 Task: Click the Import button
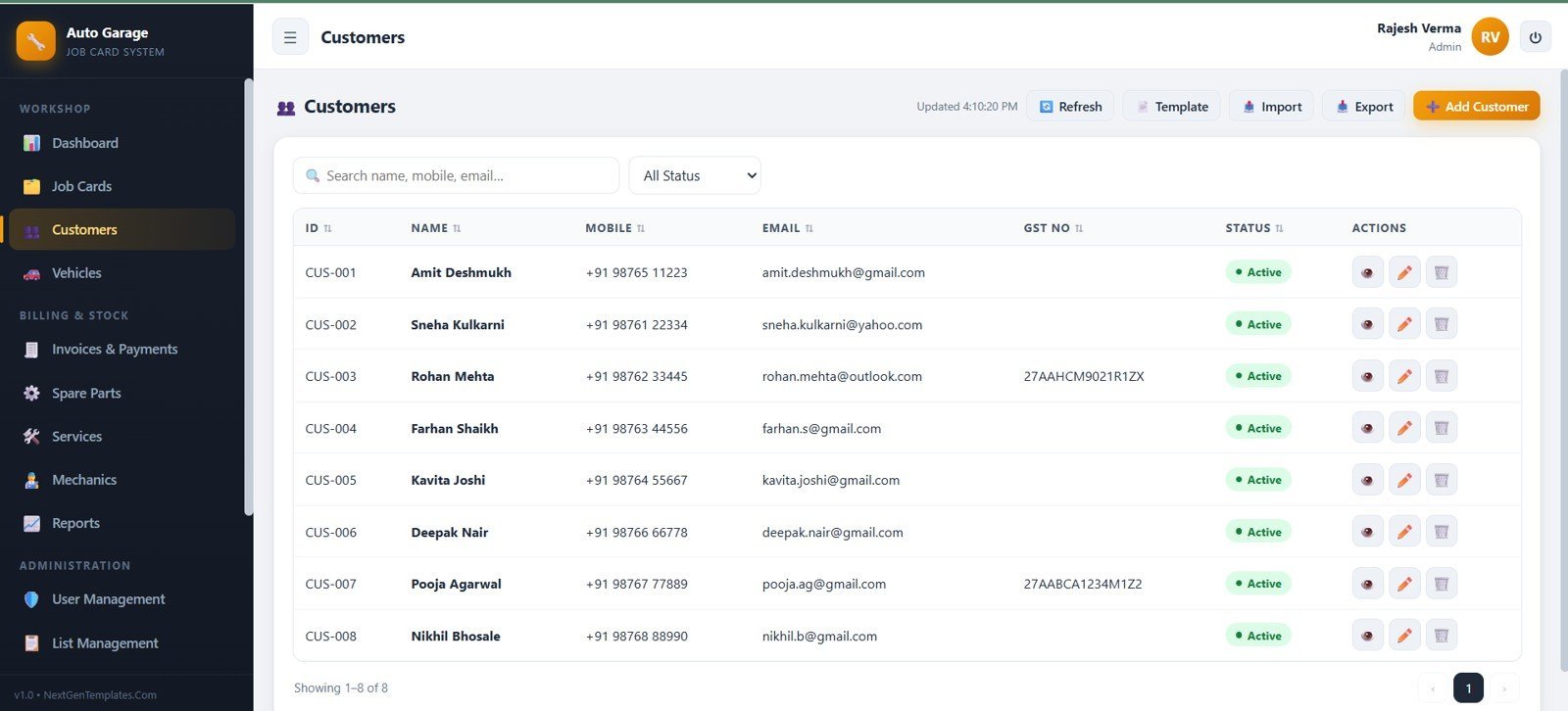1271,106
